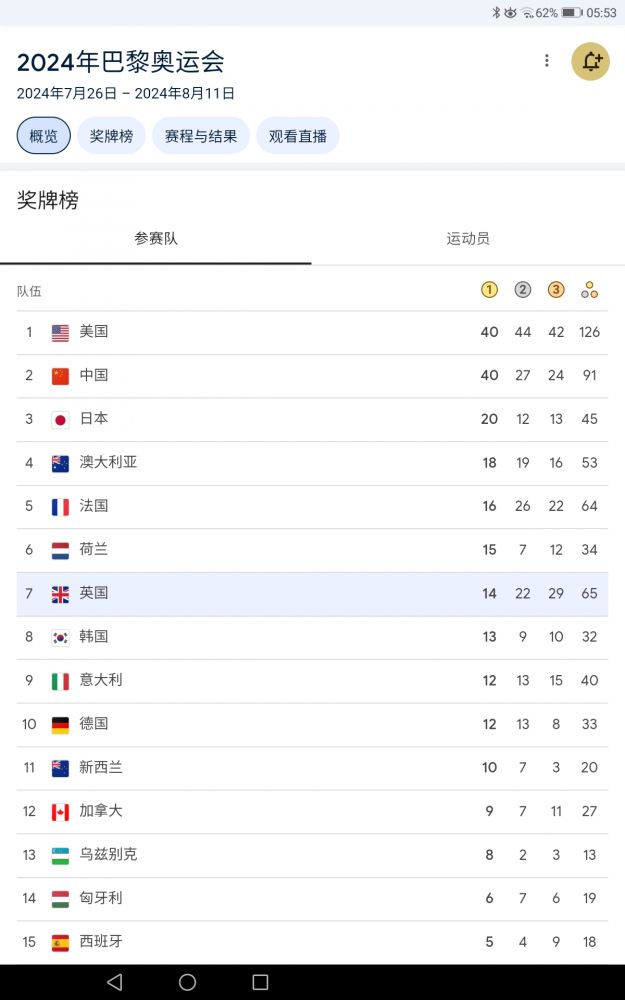Tap the silver medal column icon
Viewport: 625px width, 1000px height.
pos(522,290)
